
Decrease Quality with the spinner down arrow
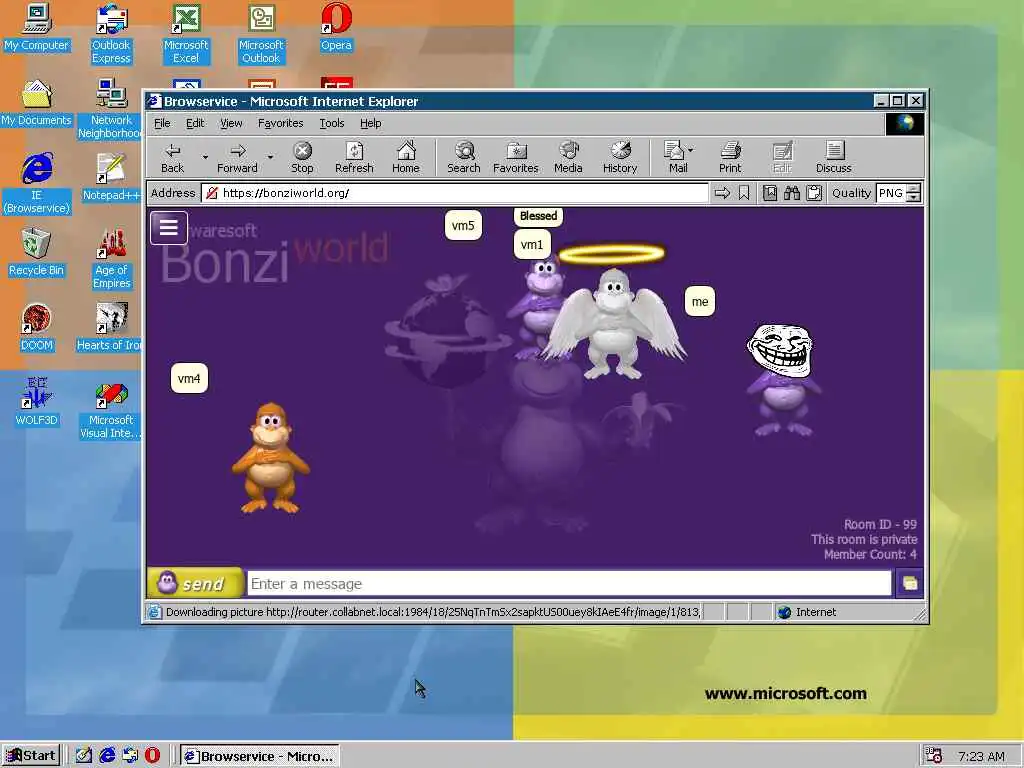(914, 197)
